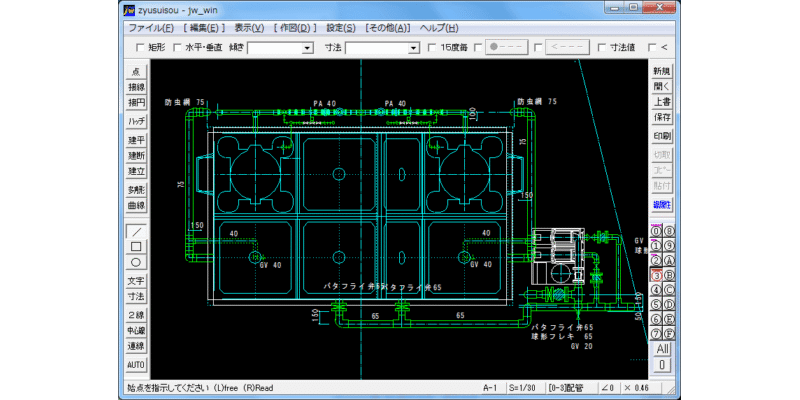Screen dimensions: 800x400
Task: Toggle layer 1 button
Action: point(657,245)
